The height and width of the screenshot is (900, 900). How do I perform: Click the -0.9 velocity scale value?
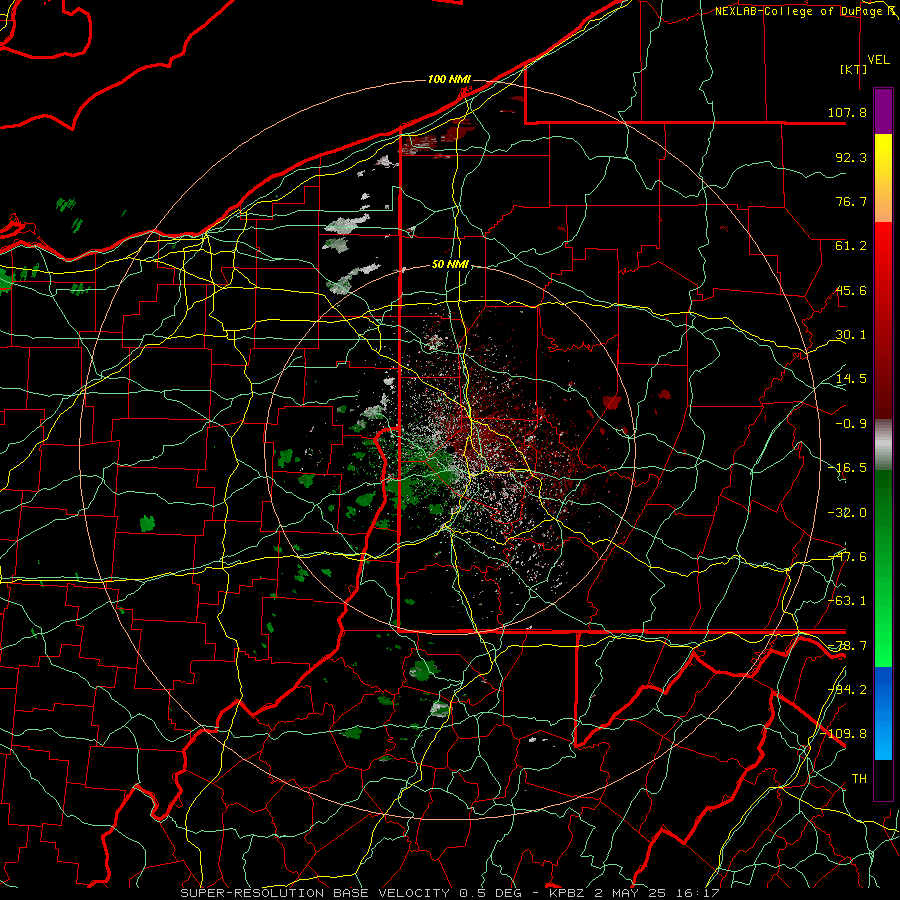[x=851, y=424]
